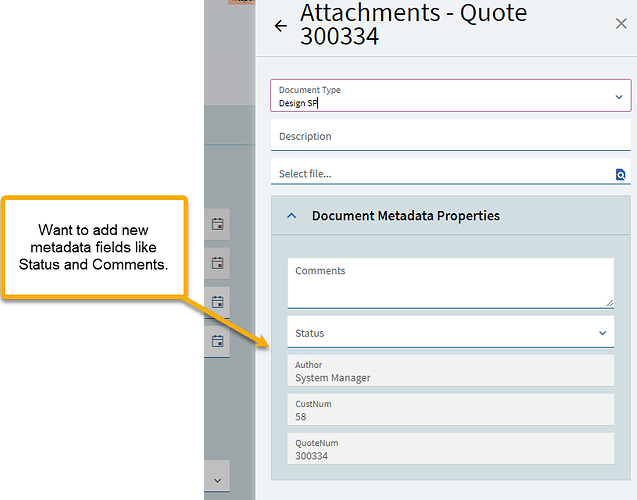Grab the Comments box resize handle
The width and height of the screenshot is (637, 500).
(609, 303)
